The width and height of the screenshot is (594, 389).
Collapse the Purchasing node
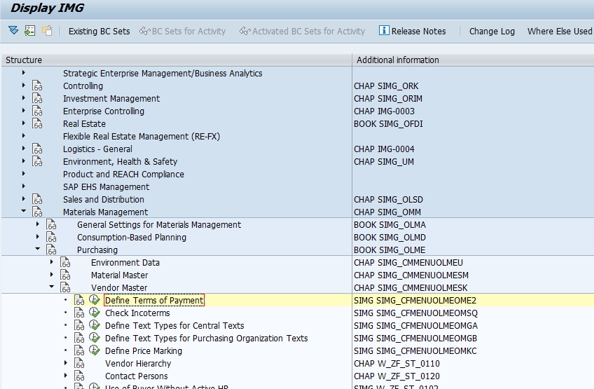click(x=38, y=249)
